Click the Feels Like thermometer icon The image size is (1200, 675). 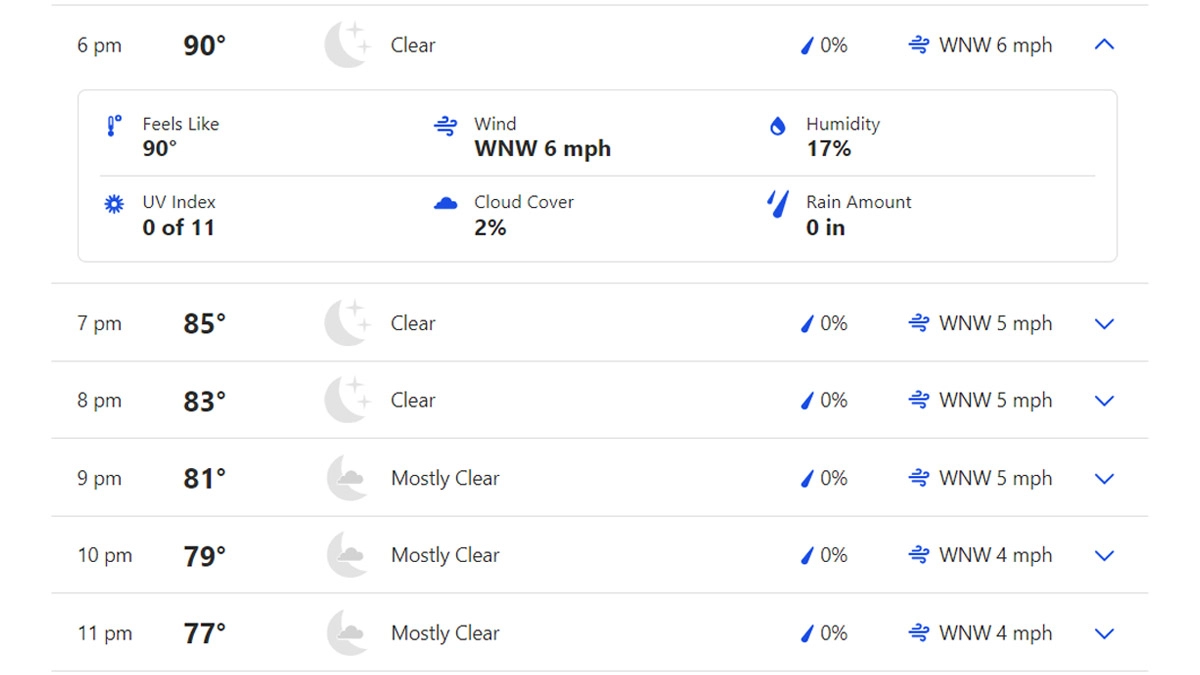click(114, 126)
